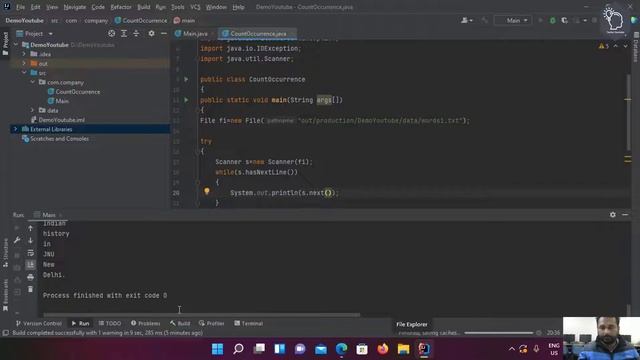The width and height of the screenshot is (640, 360).
Task: Hide the Project tool window
Action: tap(164, 33)
